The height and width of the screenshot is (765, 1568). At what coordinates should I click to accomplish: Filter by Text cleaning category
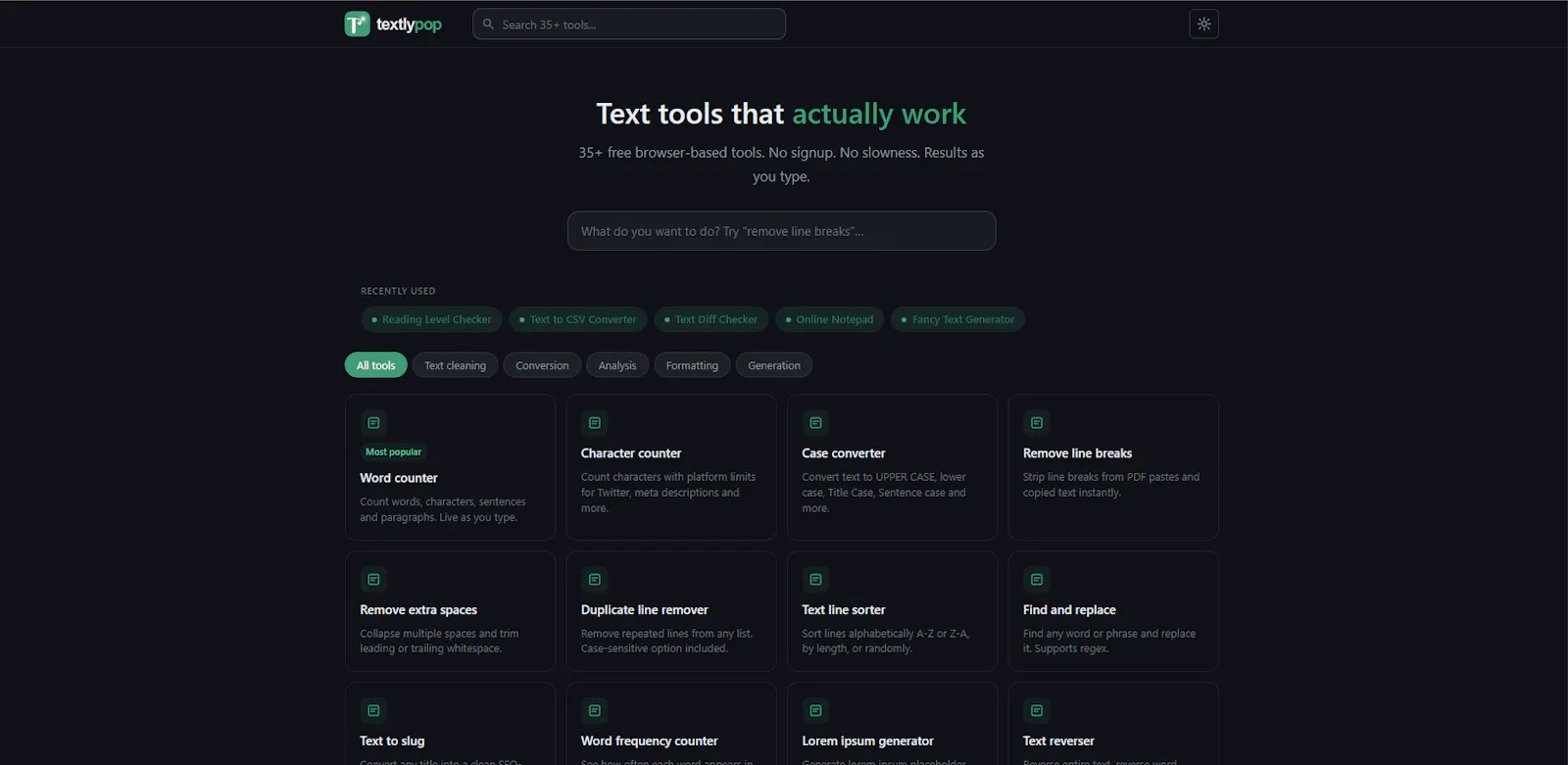coord(455,365)
